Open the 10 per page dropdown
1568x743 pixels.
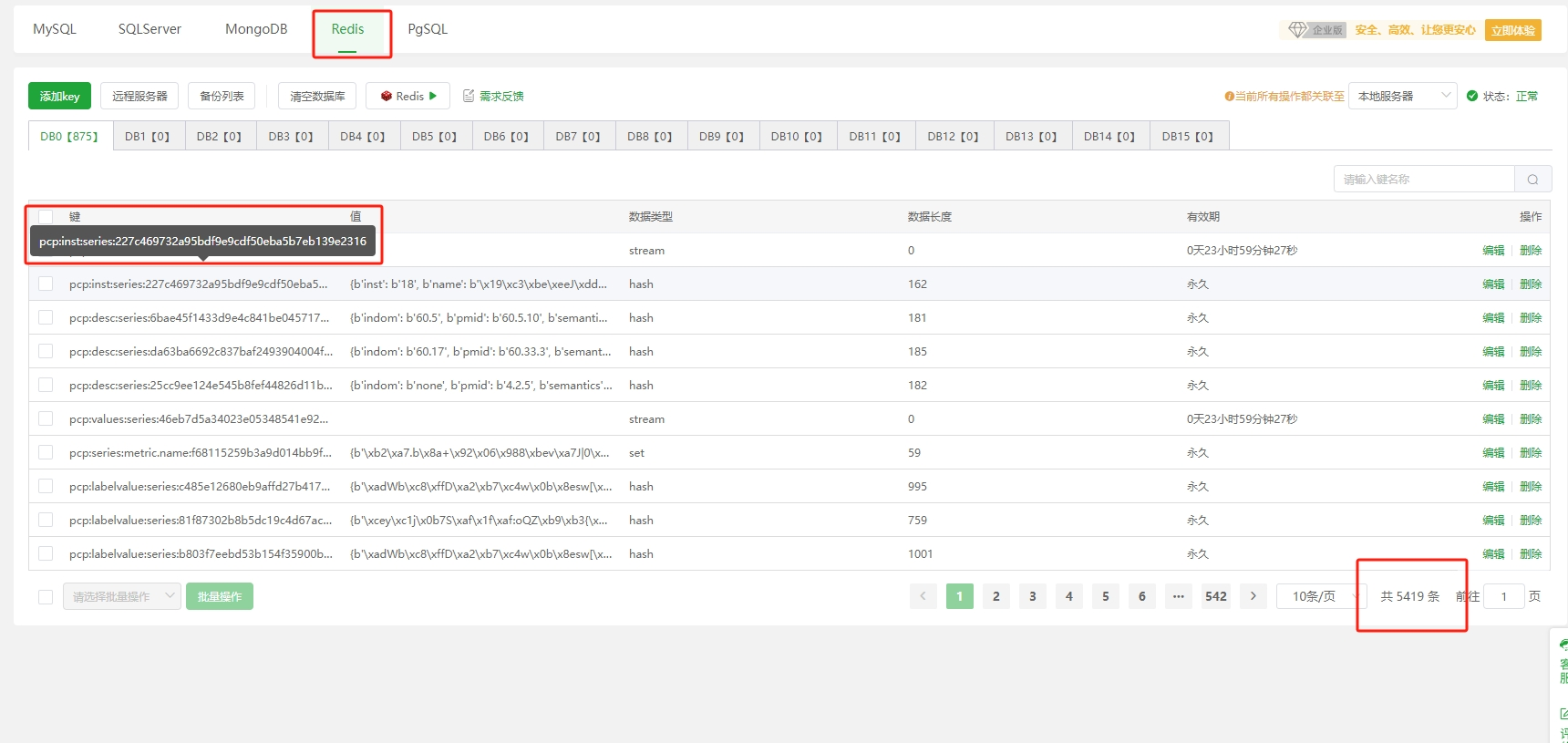(1322, 596)
